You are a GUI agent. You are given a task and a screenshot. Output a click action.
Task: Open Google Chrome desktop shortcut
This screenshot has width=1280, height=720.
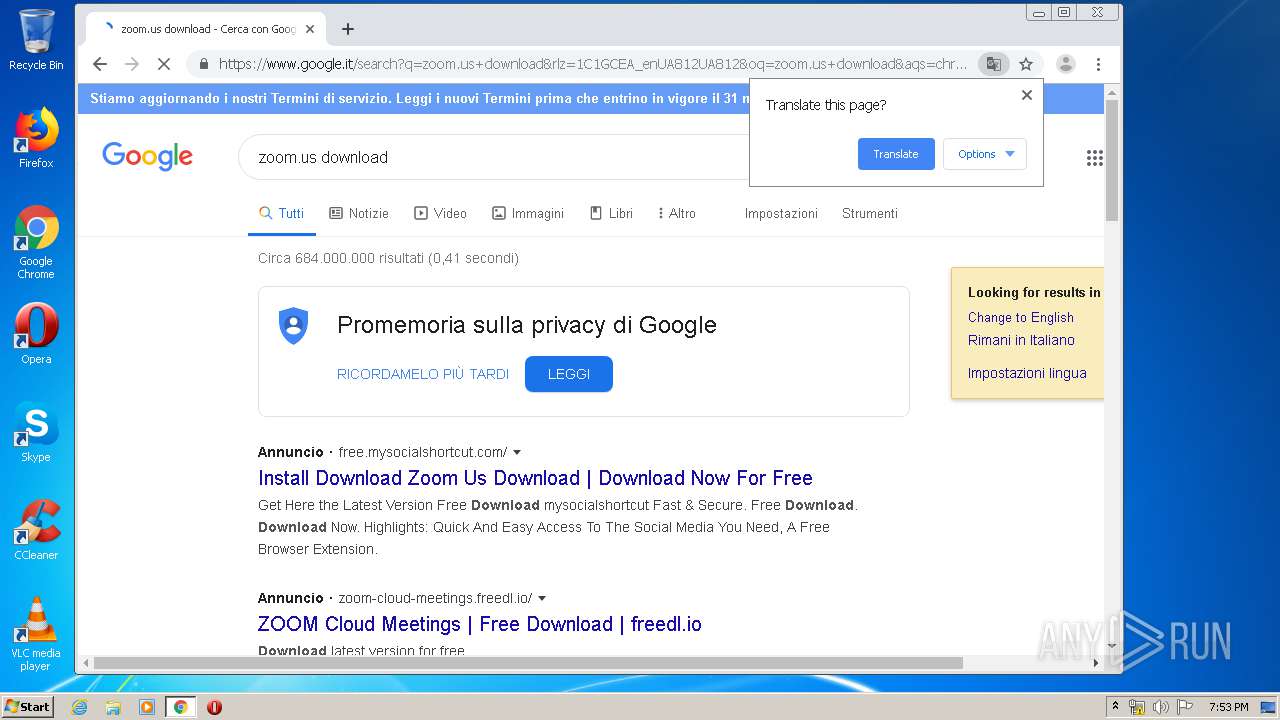click(36, 242)
